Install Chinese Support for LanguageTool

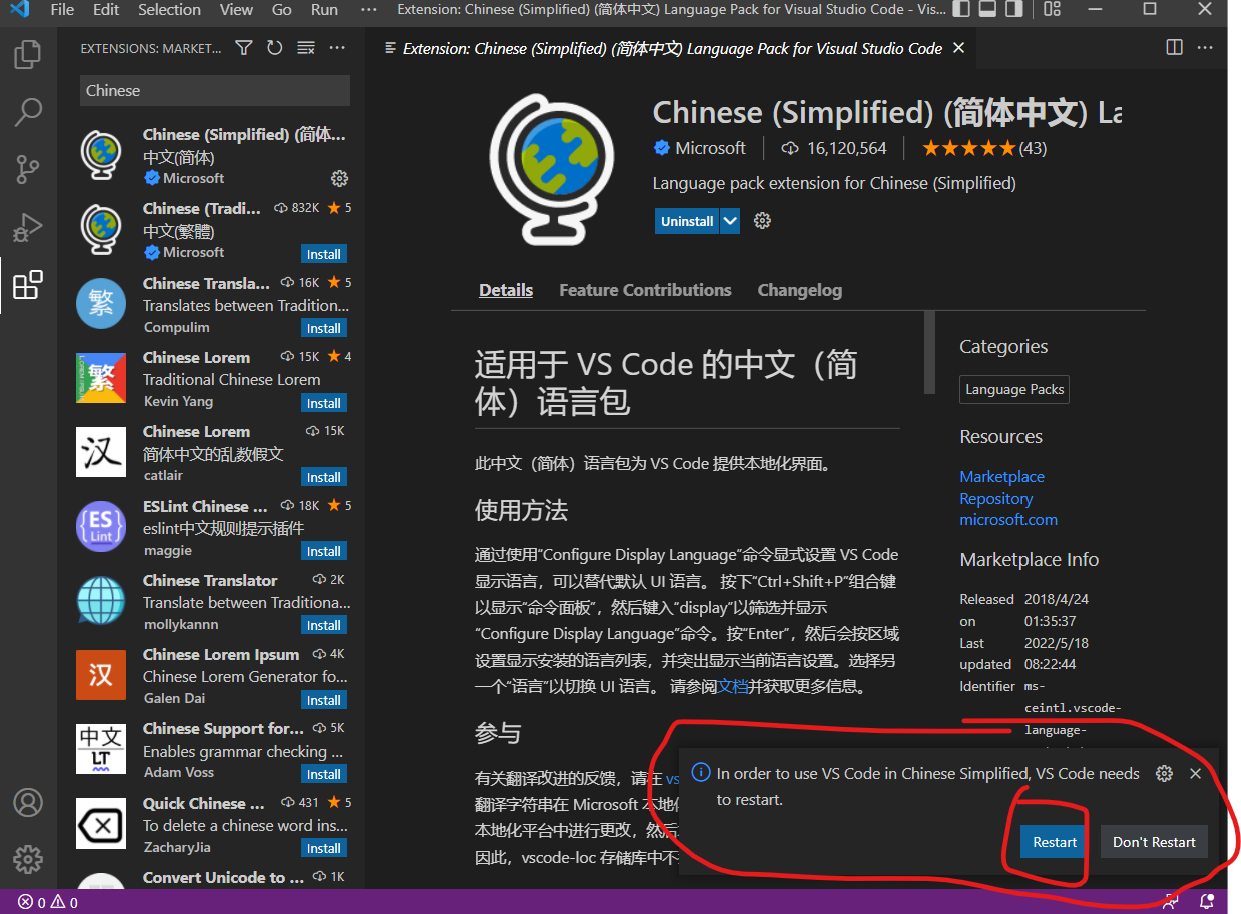[324, 774]
